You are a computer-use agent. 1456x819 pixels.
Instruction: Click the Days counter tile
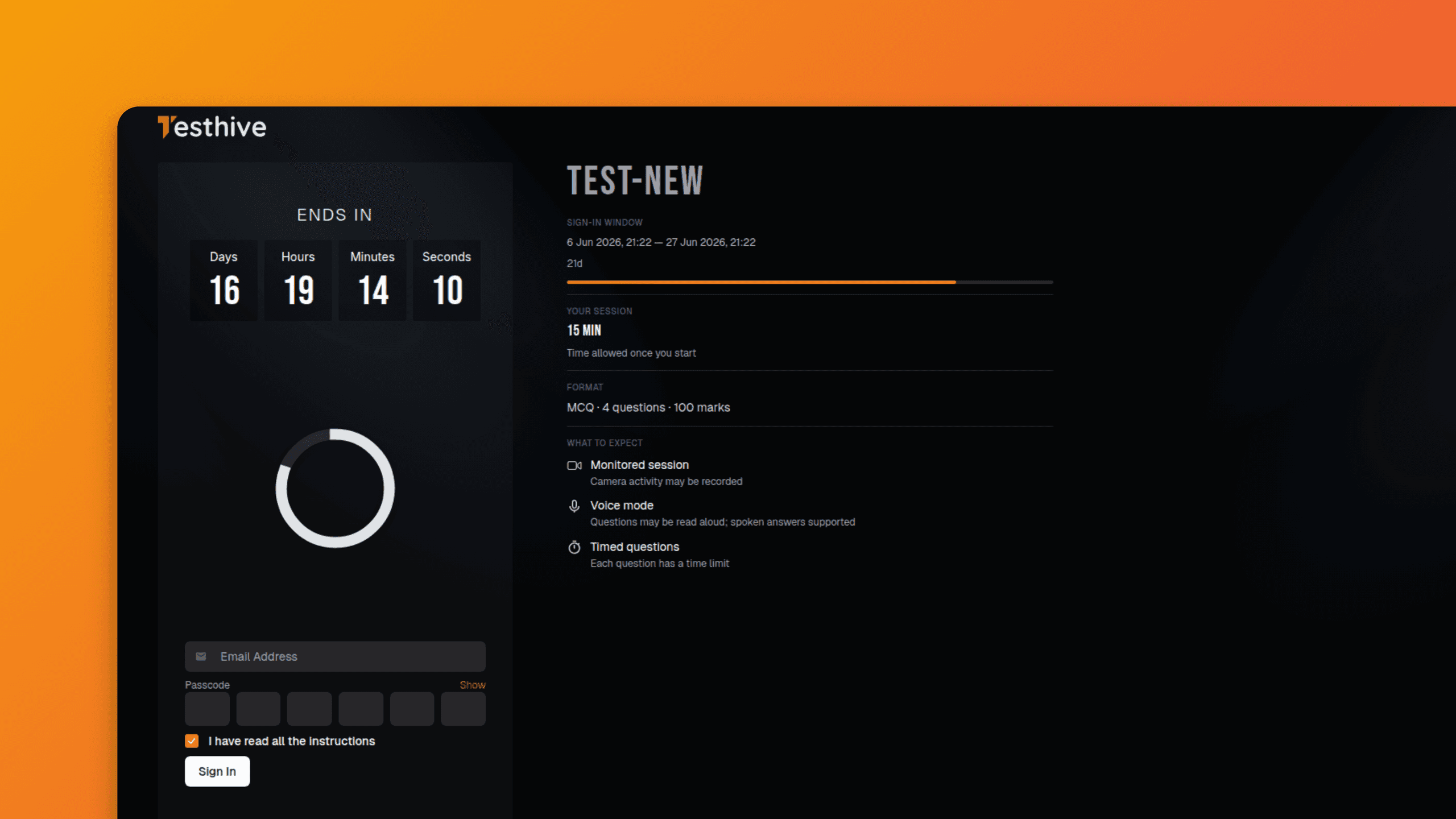click(x=224, y=280)
